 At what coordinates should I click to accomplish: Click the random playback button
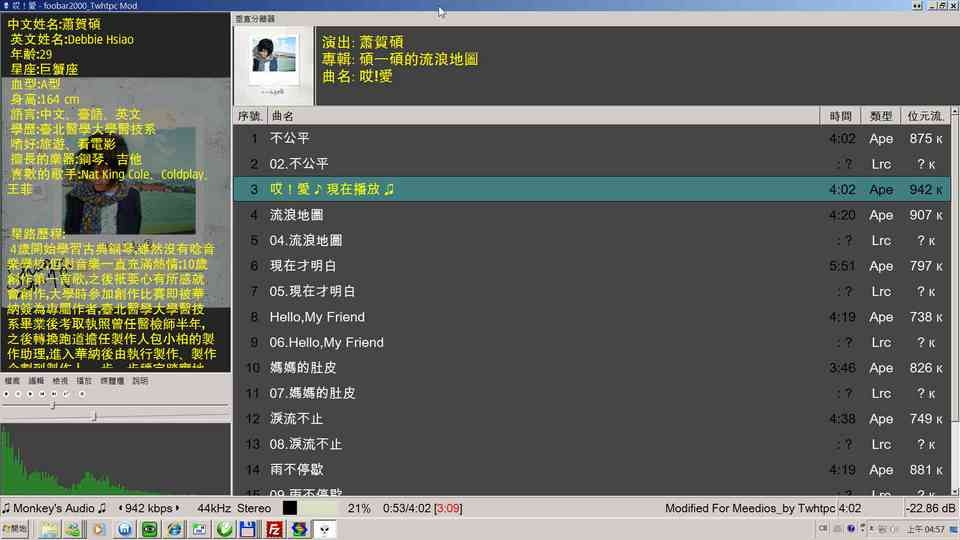(x=66, y=394)
